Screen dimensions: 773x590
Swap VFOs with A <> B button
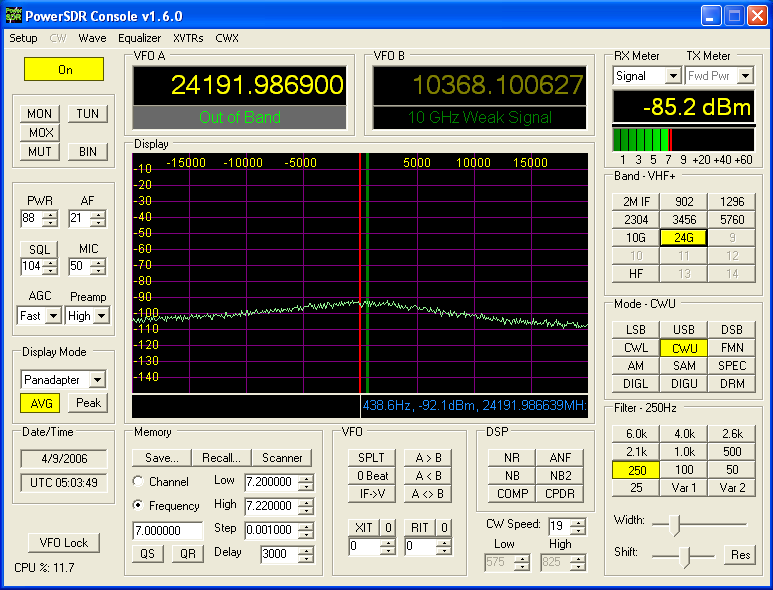(427, 494)
